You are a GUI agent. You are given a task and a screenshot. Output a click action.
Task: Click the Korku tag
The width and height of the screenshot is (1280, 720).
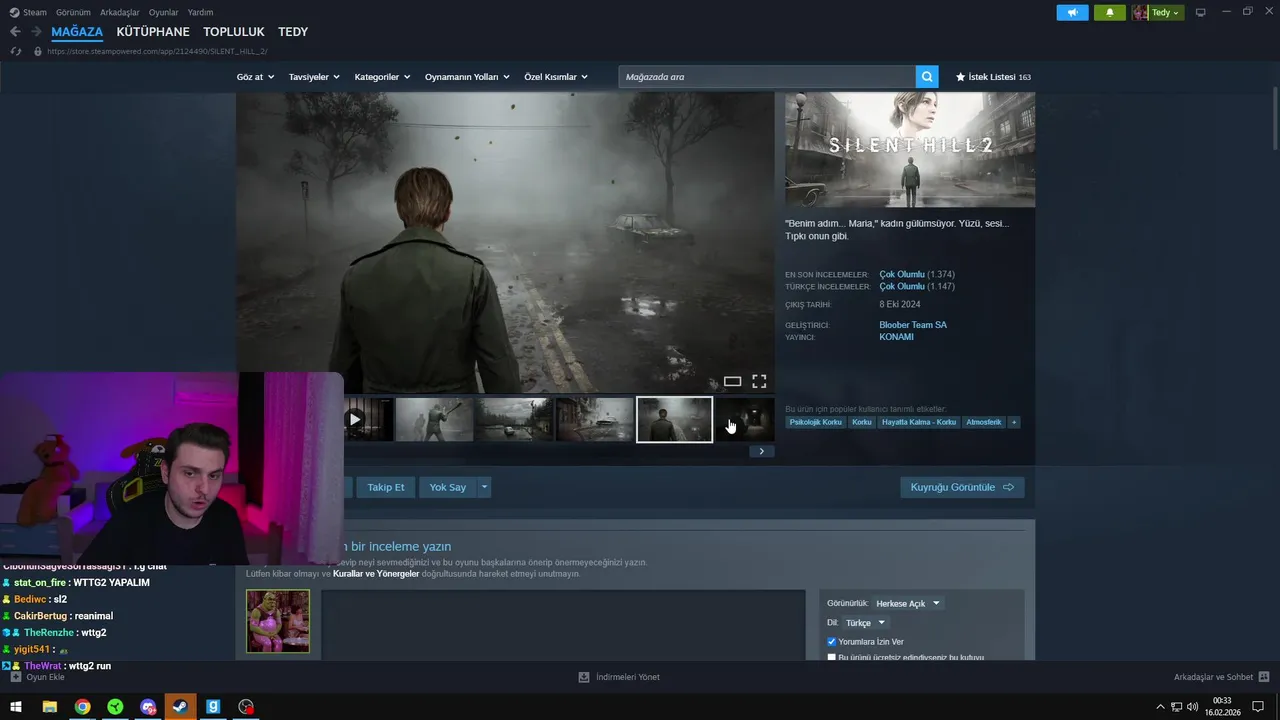point(862,422)
